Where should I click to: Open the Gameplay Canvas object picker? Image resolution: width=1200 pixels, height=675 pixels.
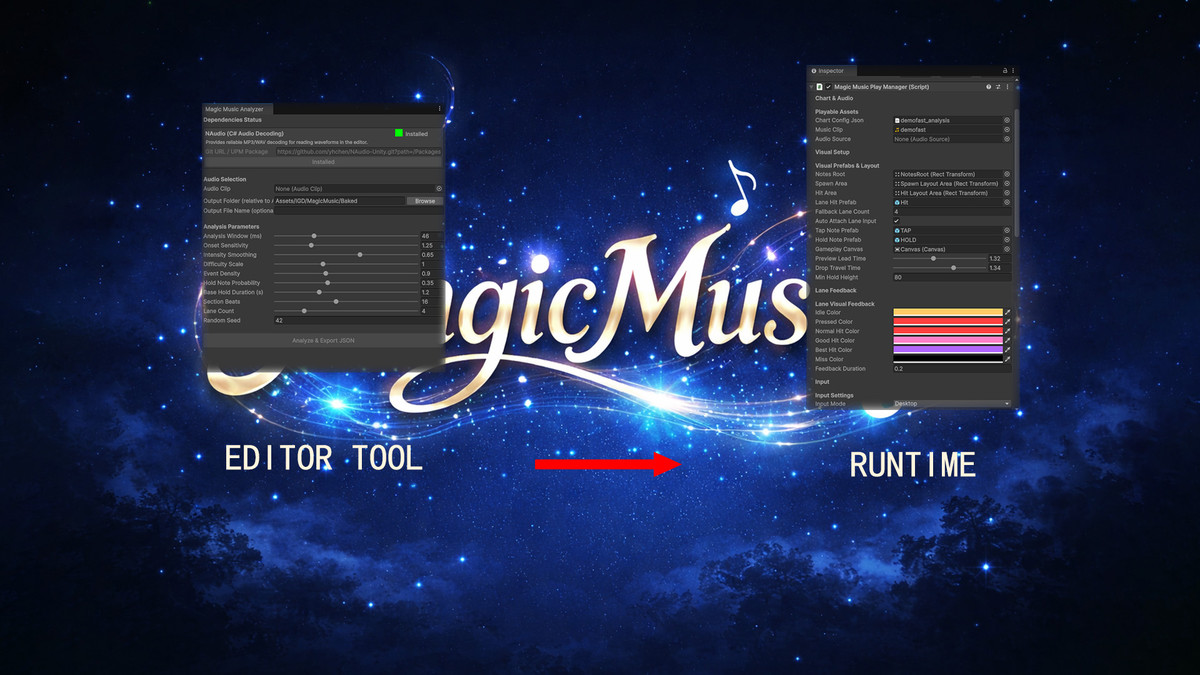[x=1007, y=249]
